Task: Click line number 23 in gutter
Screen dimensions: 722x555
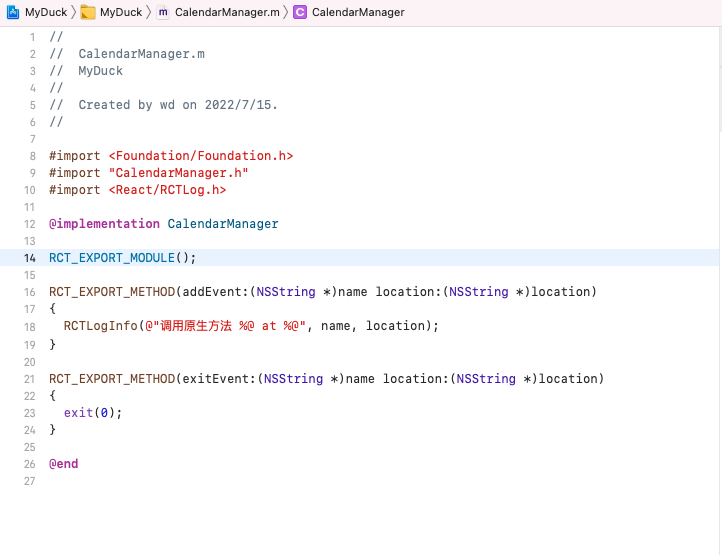Action: [x=30, y=413]
